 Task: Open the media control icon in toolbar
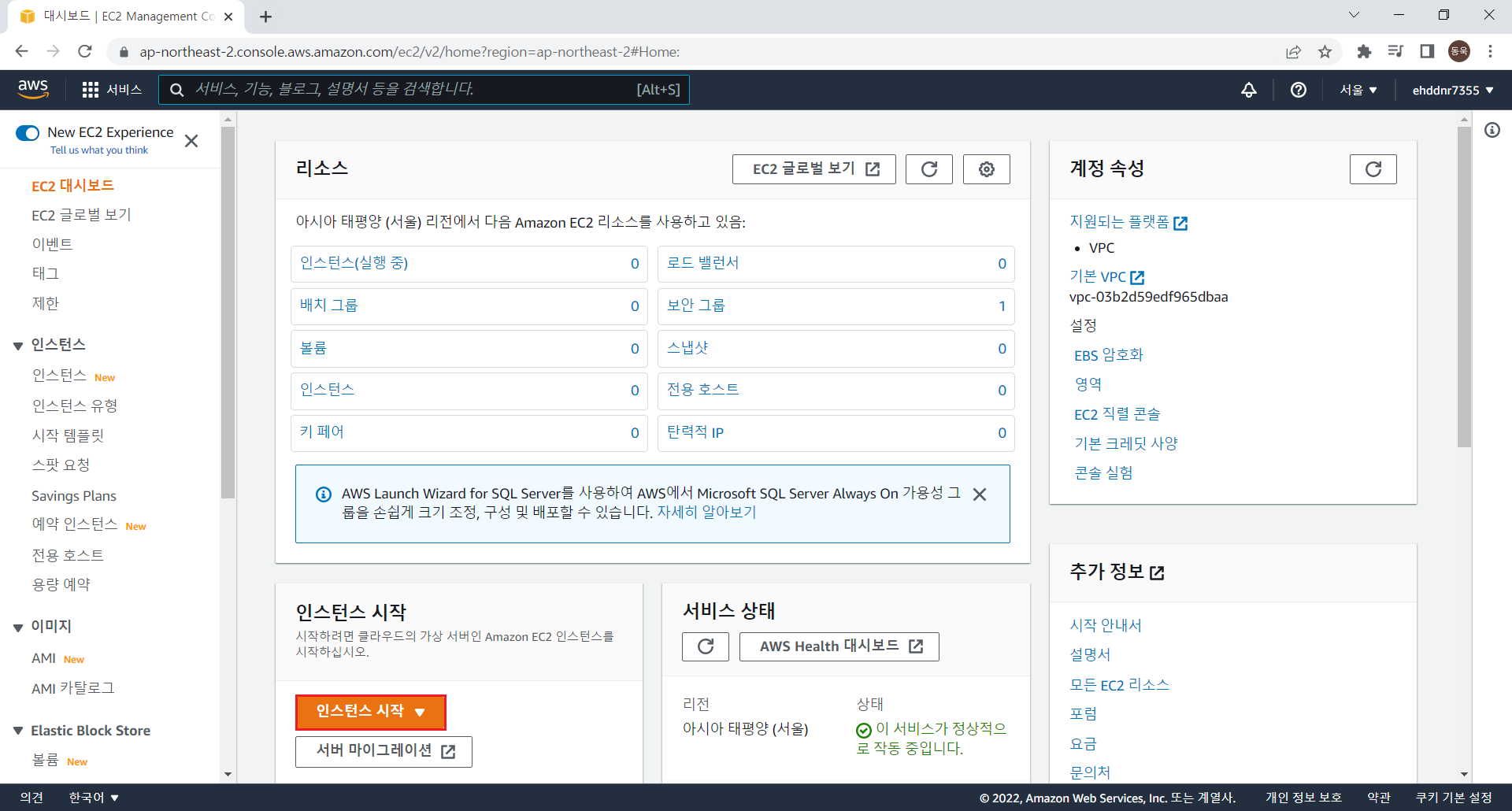[x=1395, y=51]
